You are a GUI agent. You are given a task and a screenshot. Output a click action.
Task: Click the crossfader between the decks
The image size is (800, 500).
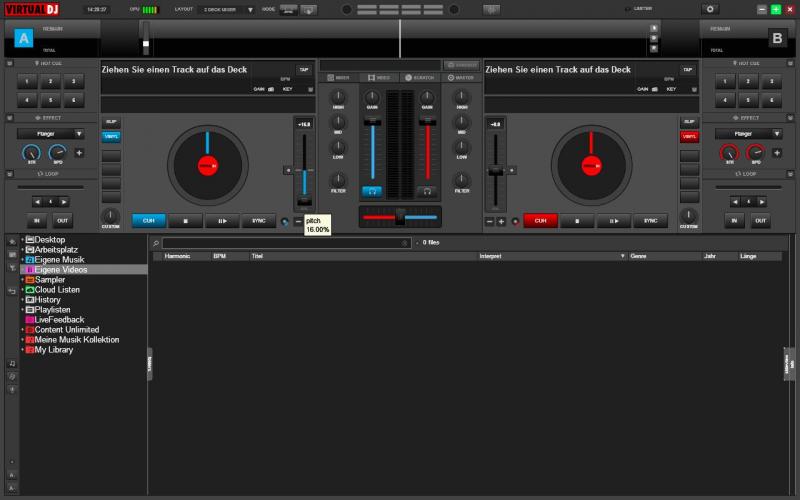coord(399,216)
